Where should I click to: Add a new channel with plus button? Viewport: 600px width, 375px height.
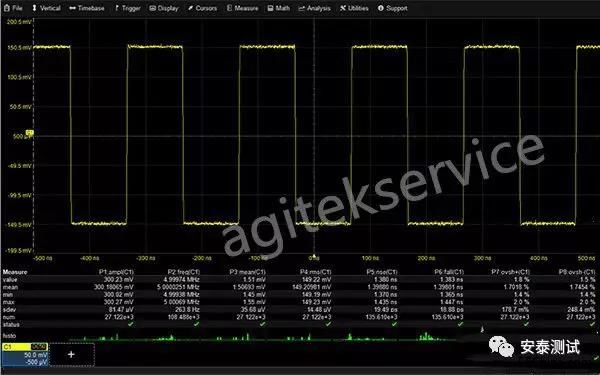point(71,354)
